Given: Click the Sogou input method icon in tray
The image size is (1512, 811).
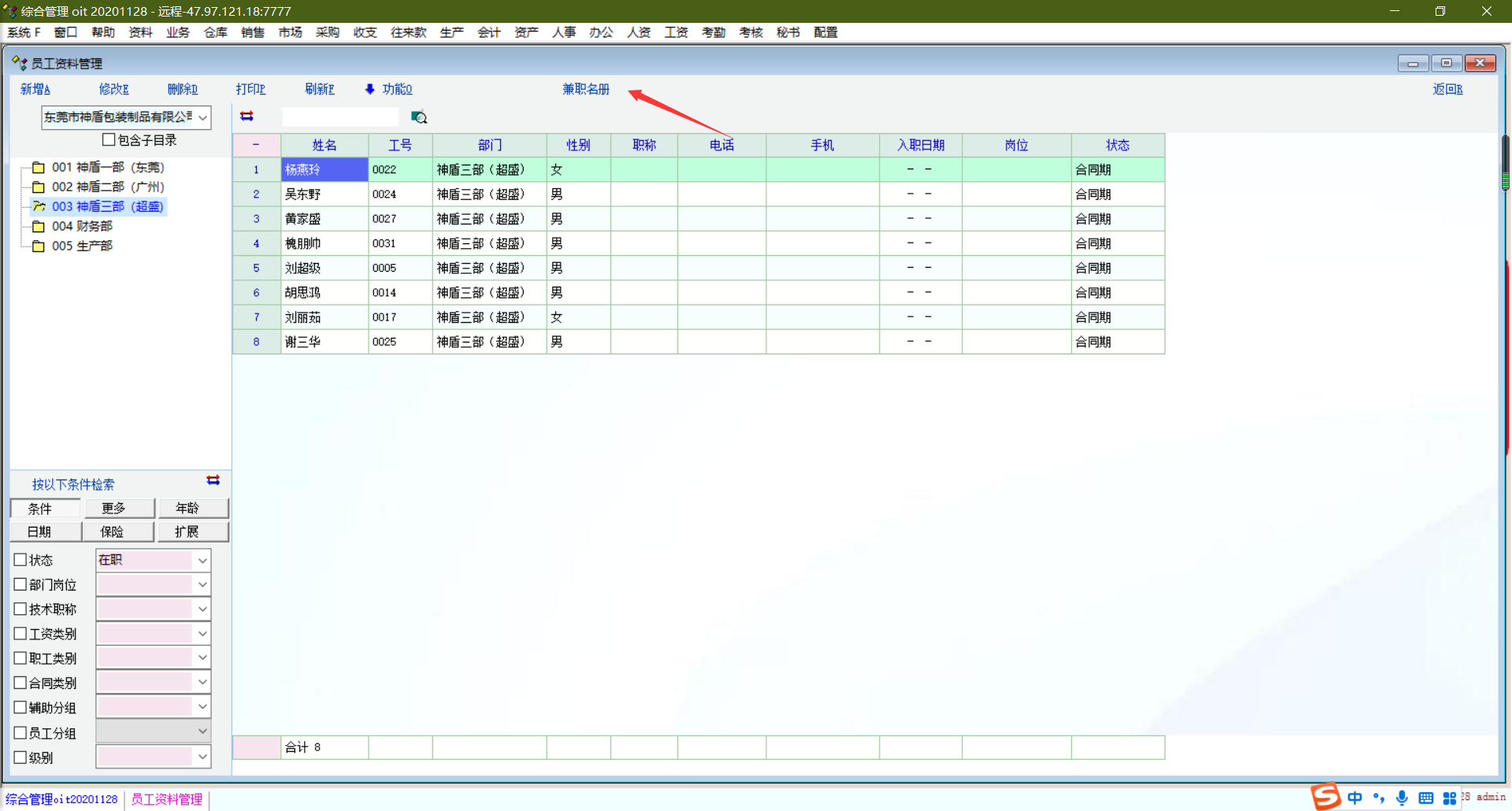Looking at the screenshot, I should [1326, 797].
